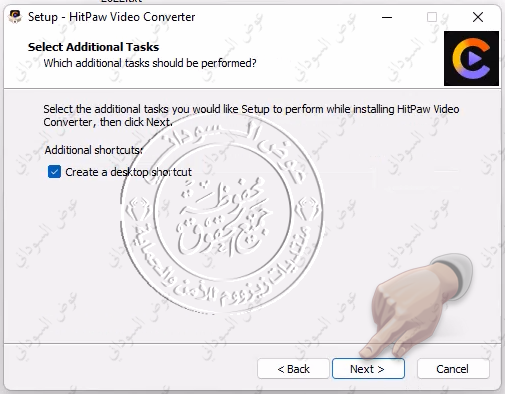Cancel the HitPaw installation
Screen dimensions: 505x394
click(x=453, y=369)
